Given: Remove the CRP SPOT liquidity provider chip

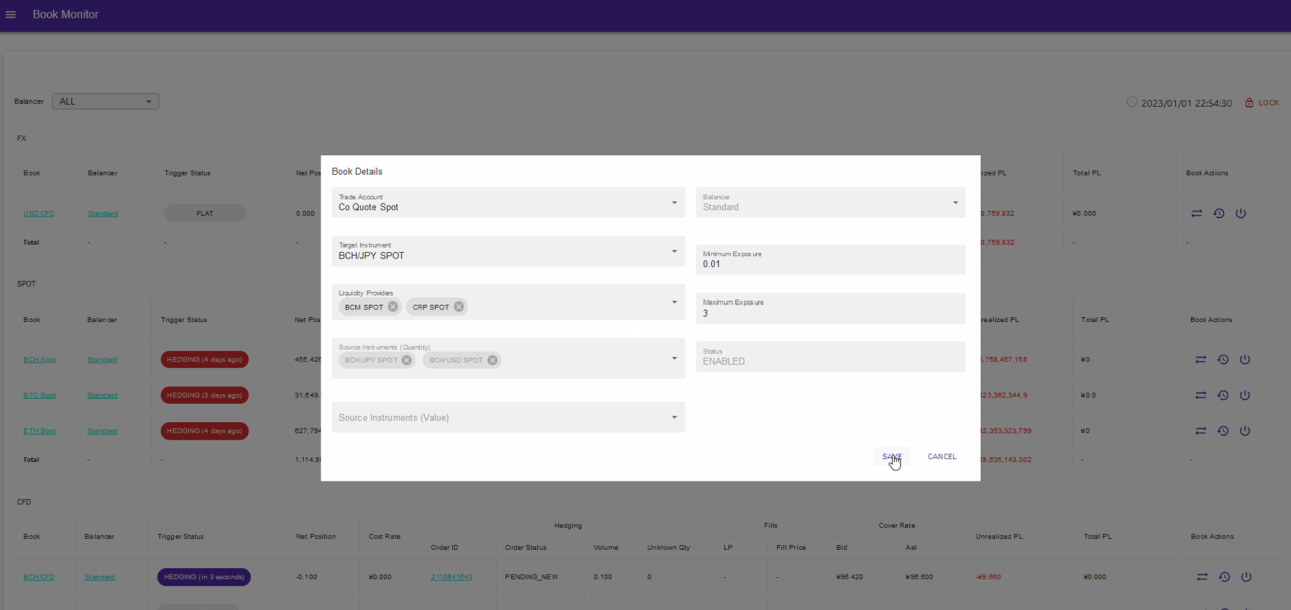Looking at the screenshot, I should [x=459, y=307].
